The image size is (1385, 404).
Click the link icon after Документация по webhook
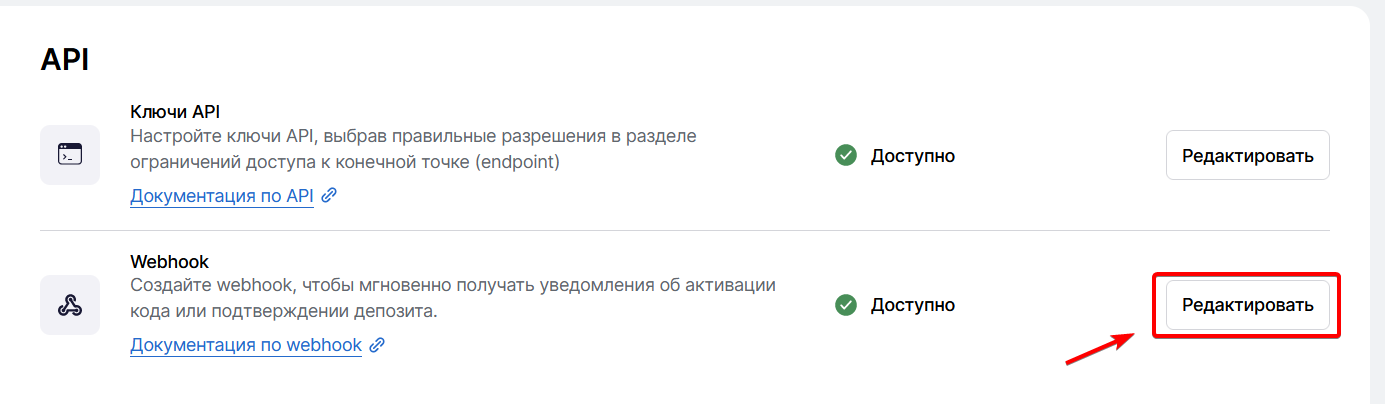point(377,345)
